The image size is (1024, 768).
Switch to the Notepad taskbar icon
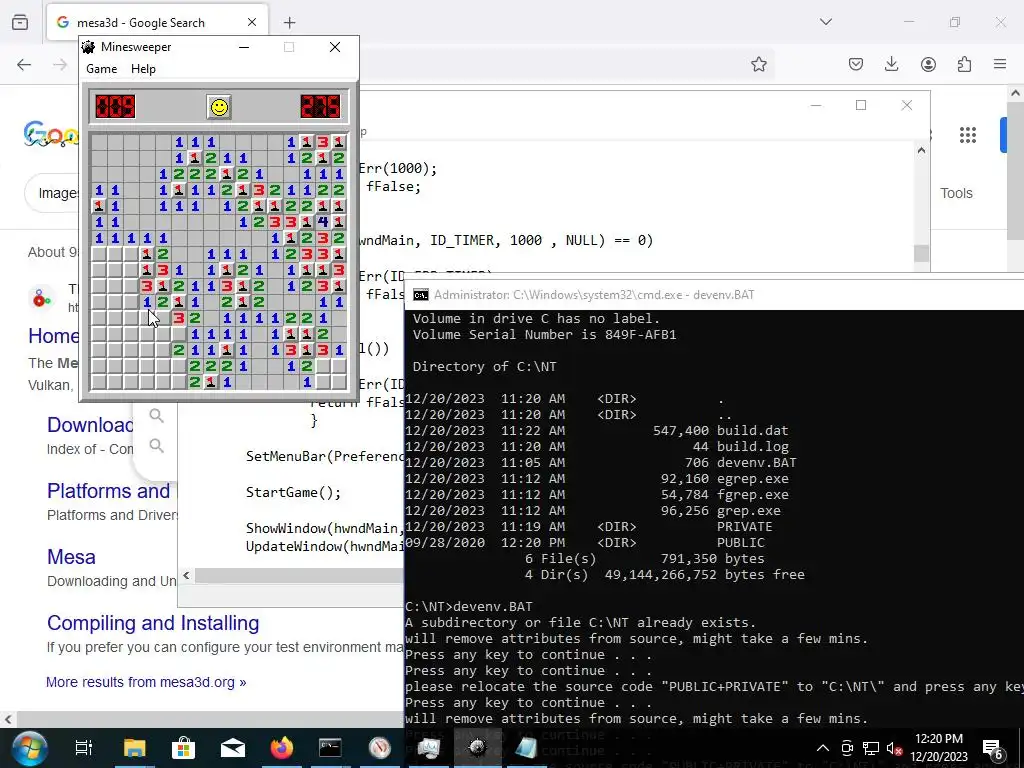(526, 748)
